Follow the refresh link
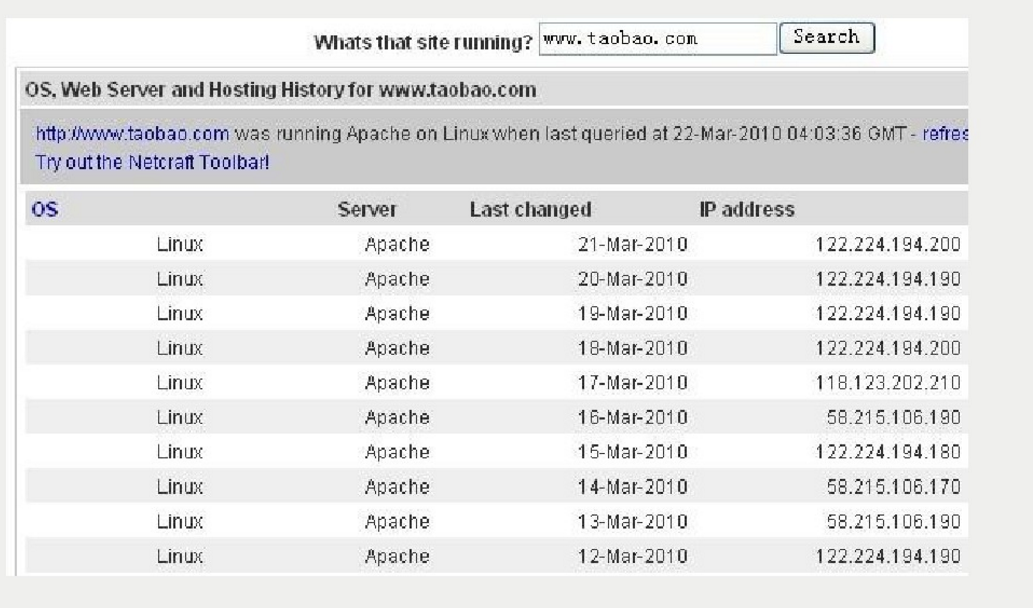The height and width of the screenshot is (608, 1033). coord(945,134)
